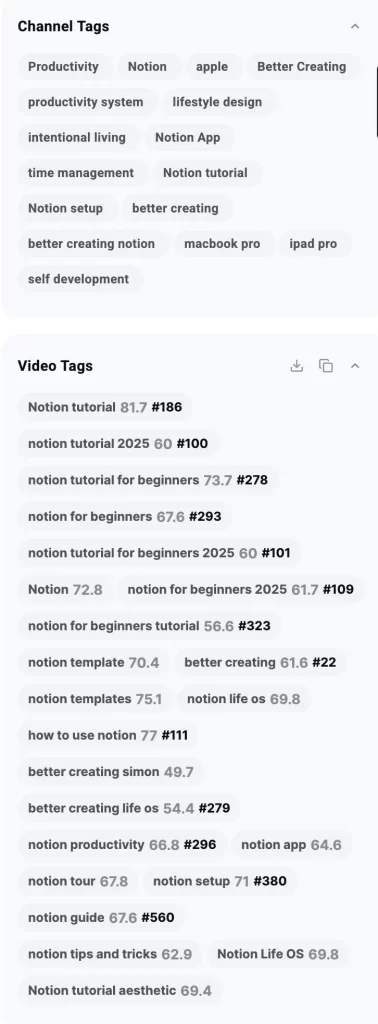This screenshot has height=1024, width=378.
Task: Click the notion life os tag
Action: pos(244,699)
